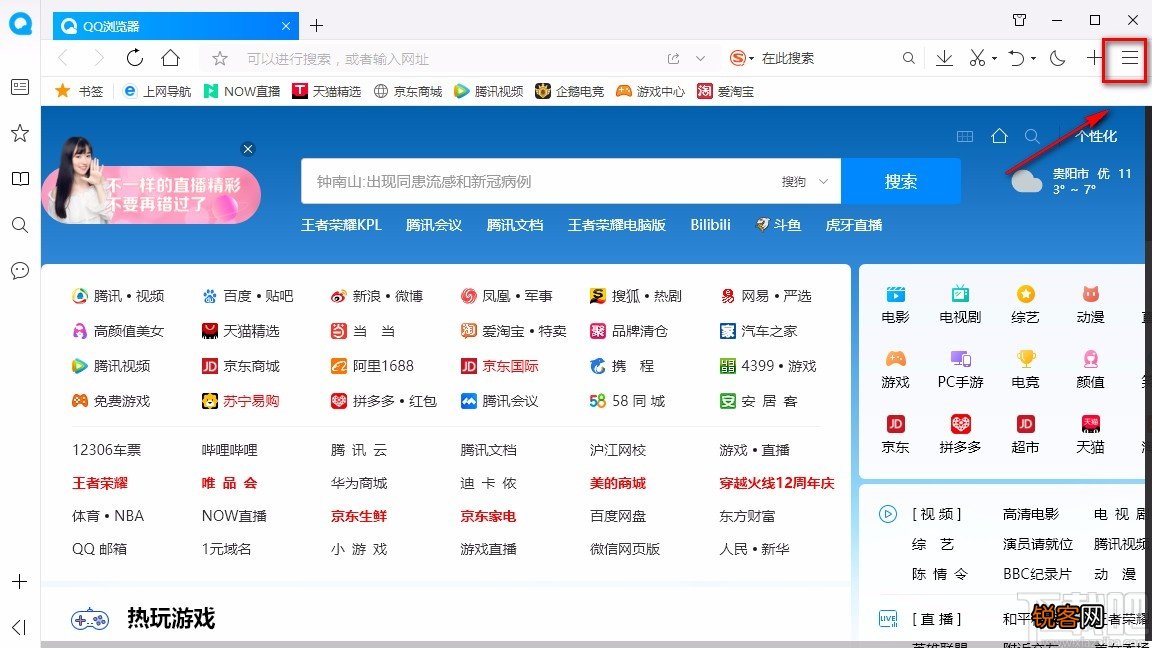Click the browser back arrow

pos(63,58)
